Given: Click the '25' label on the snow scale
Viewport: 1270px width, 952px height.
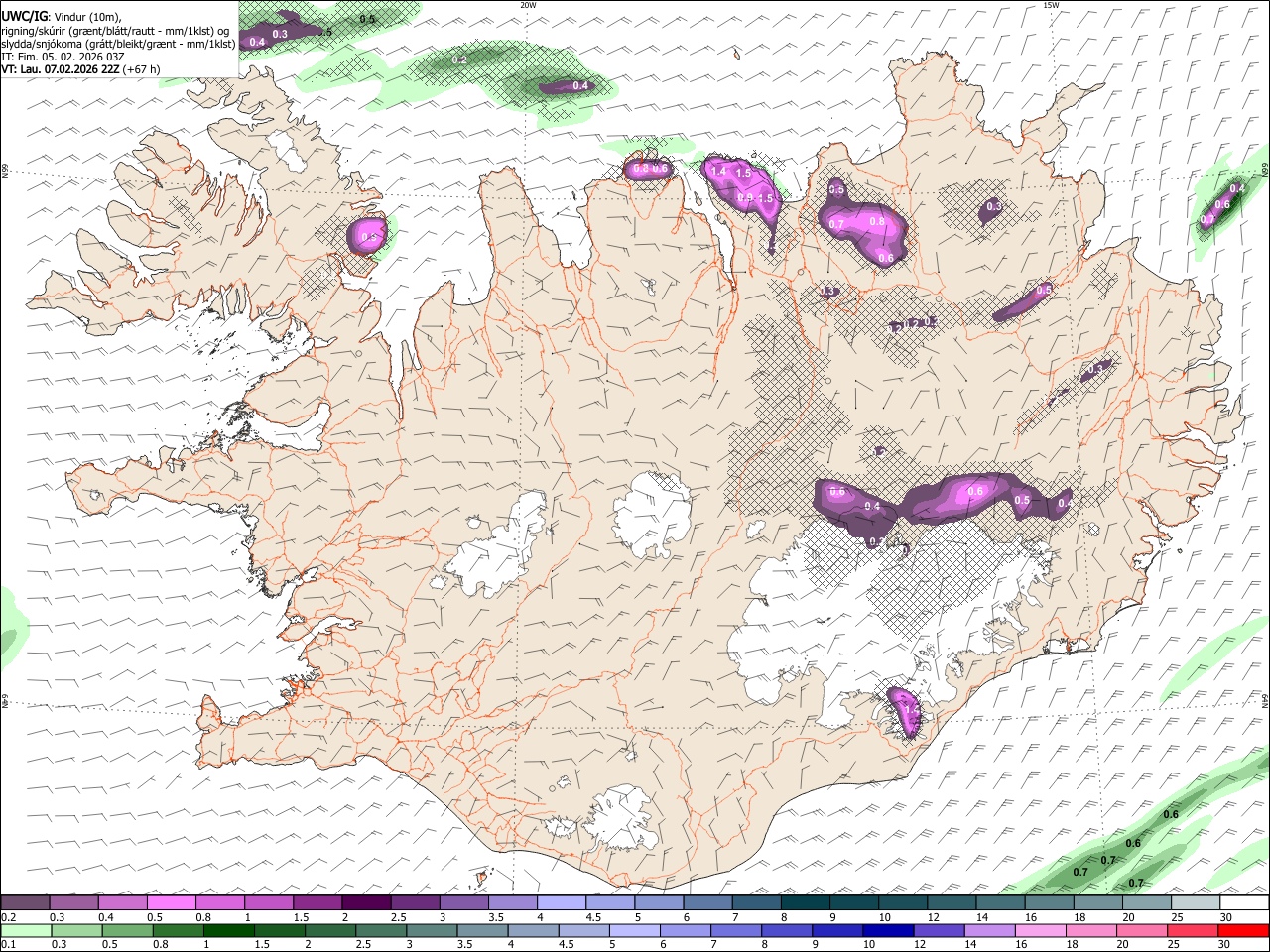Looking at the screenshot, I should [1178, 917].
